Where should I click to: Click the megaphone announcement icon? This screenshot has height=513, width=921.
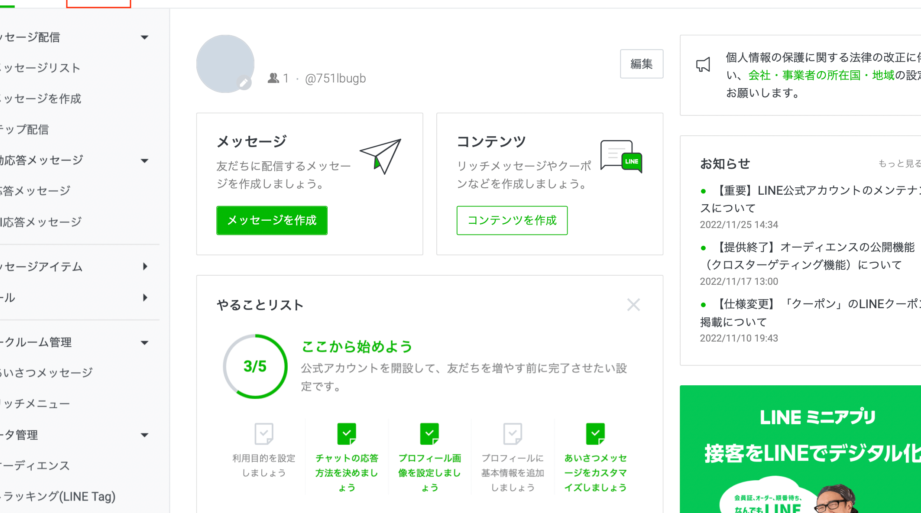703,65
